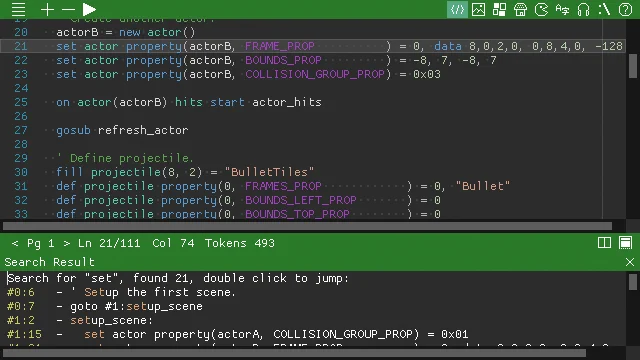The height and width of the screenshot is (360, 640).
Task: Click "Pg 1" page indicator
Action: [x=40, y=243]
